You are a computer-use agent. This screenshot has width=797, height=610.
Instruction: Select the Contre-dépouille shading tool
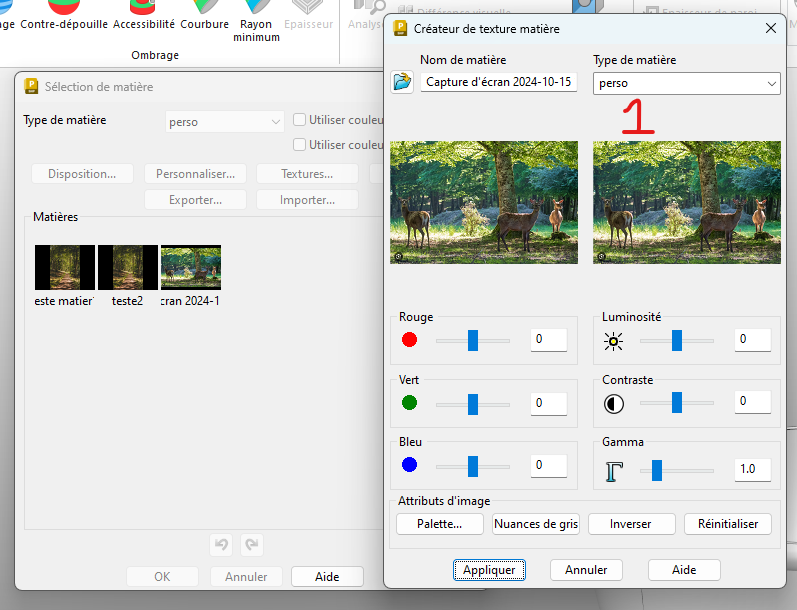pyautogui.click(x=66, y=15)
